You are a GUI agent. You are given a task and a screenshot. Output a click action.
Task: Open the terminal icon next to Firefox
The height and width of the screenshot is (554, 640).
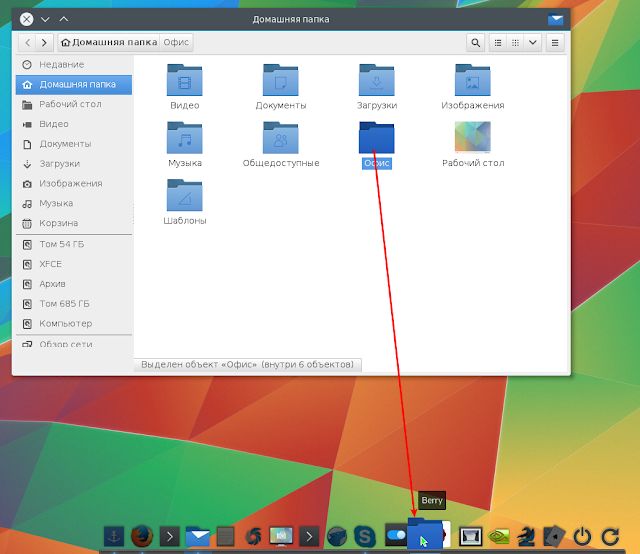pos(170,536)
